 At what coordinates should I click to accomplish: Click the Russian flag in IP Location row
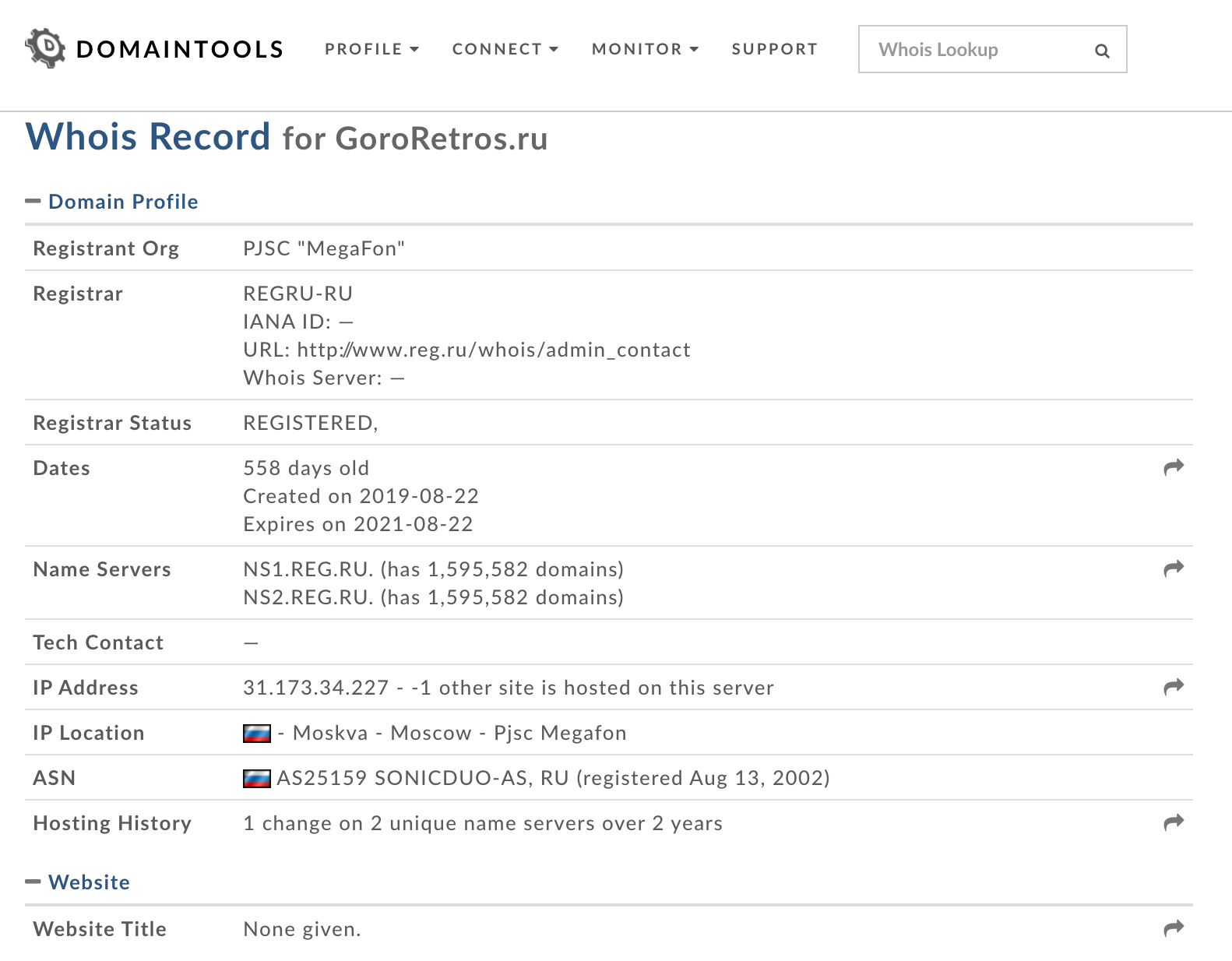257,734
